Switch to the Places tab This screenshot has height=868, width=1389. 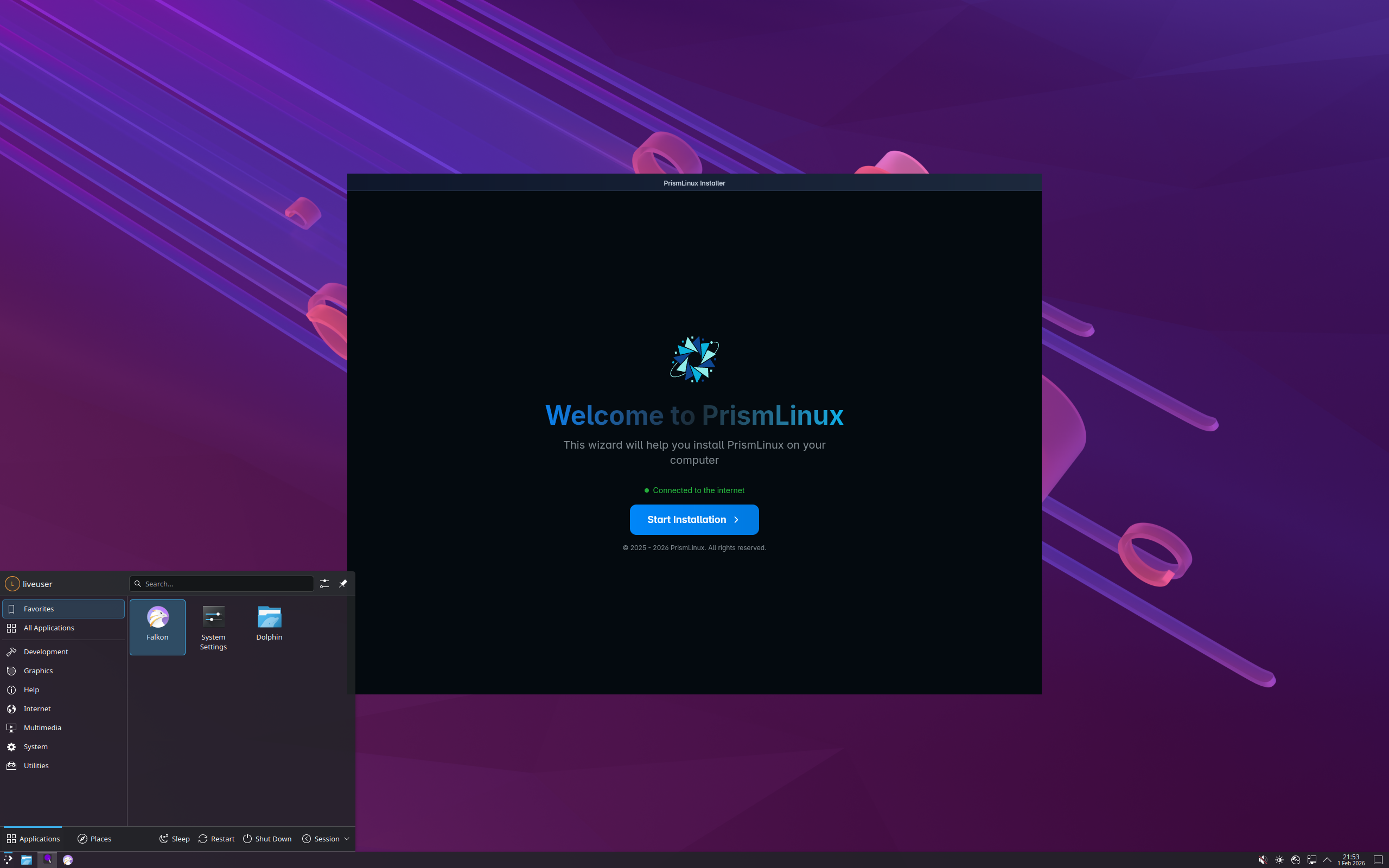pos(94,839)
